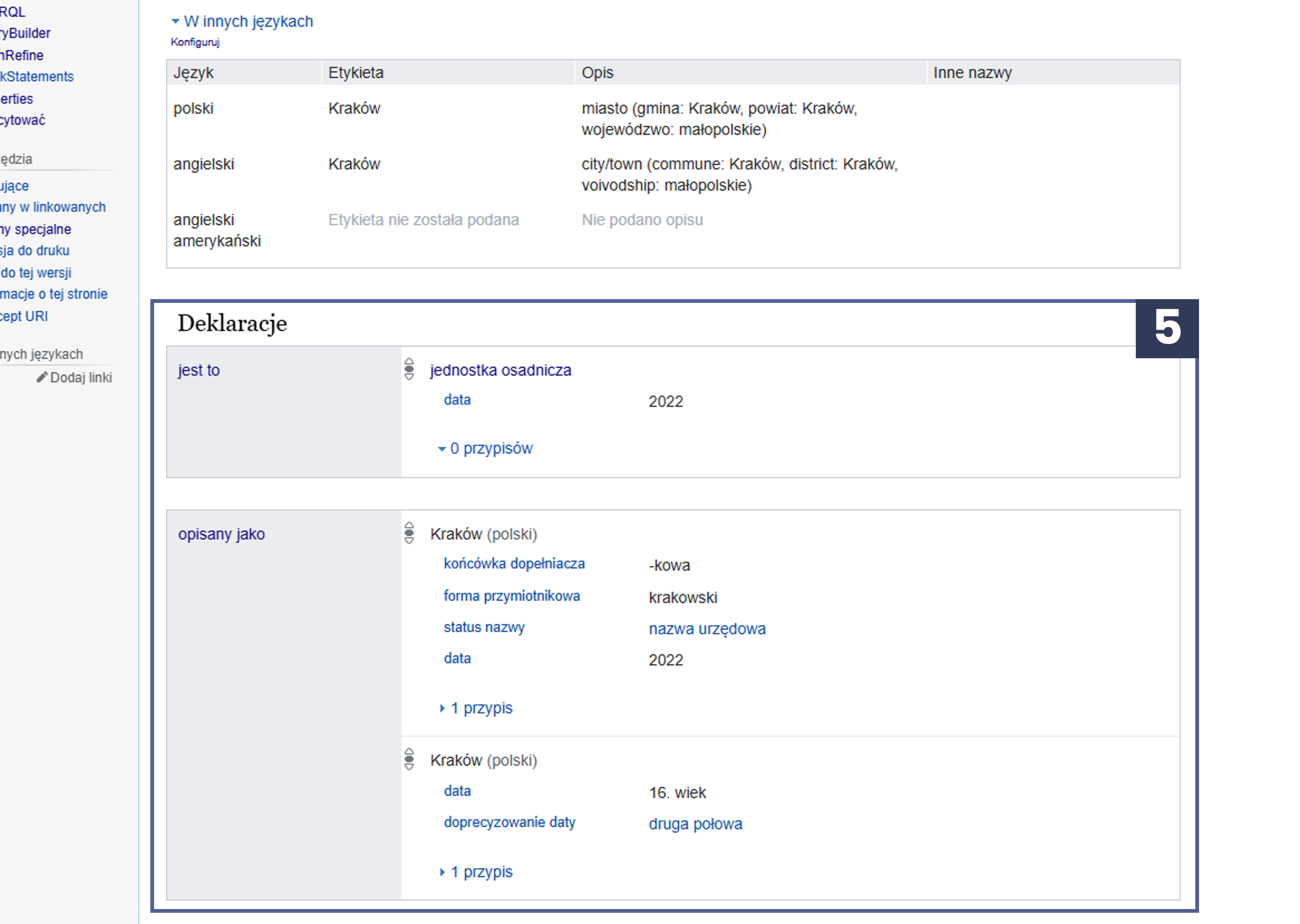The height and width of the screenshot is (924, 1300).
Task: Click the doprecyzowanie daty qualifier link
Action: click(510, 822)
